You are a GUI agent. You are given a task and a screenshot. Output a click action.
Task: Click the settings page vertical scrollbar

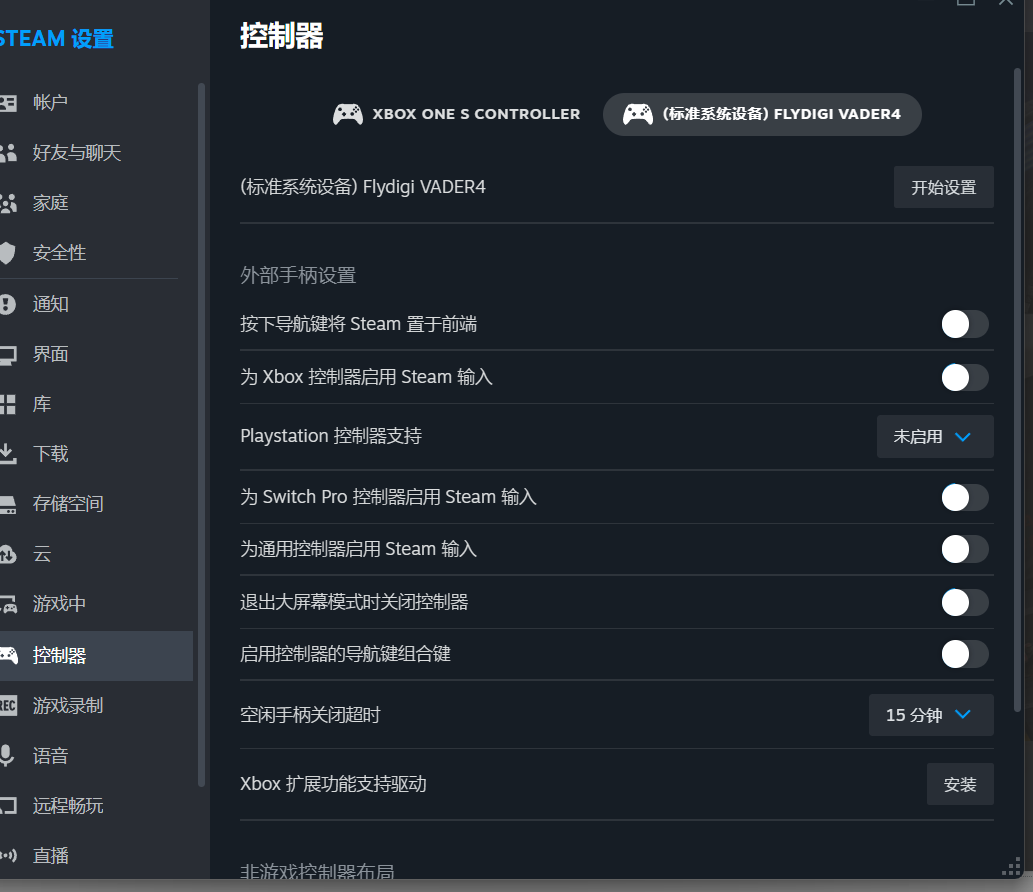[x=1018, y=400]
